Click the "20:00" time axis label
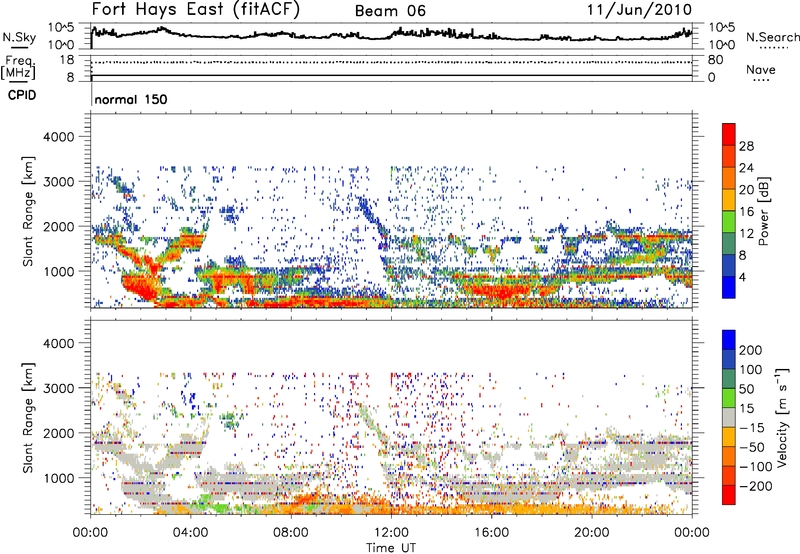The height and width of the screenshot is (554, 800). click(591, 533)
